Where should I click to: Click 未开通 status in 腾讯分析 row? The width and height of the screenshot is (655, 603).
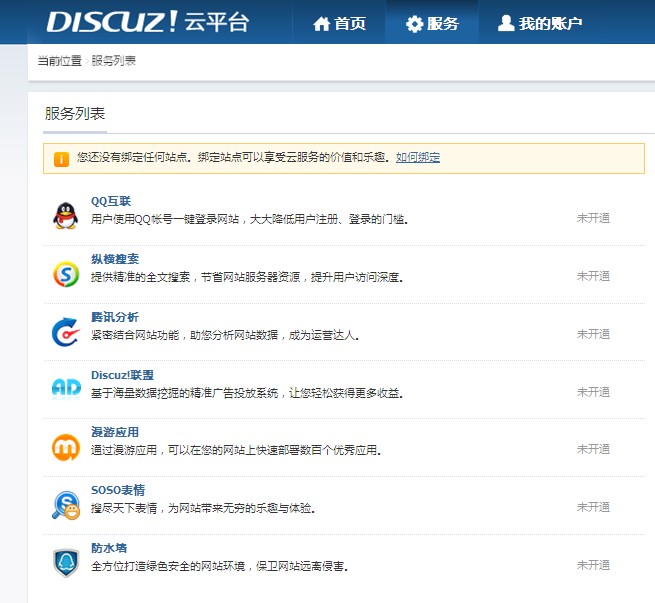pos(593,334)
